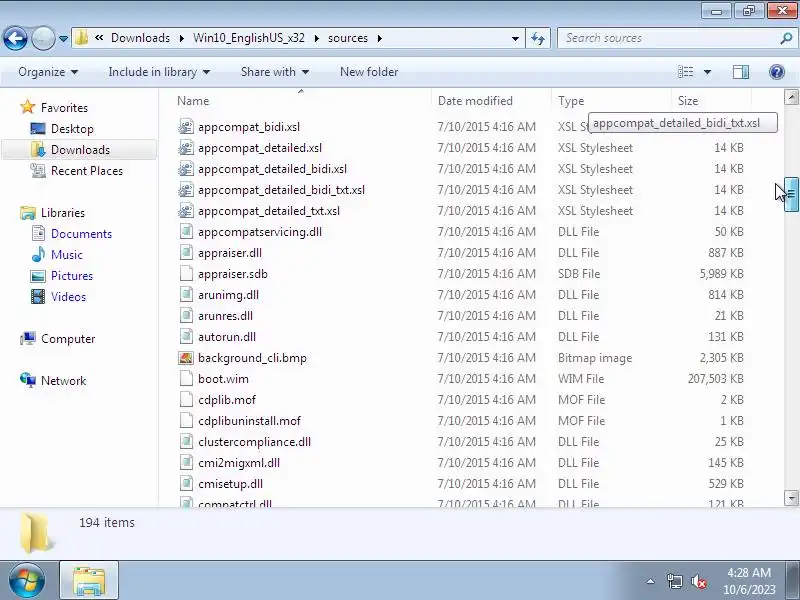This screenshot has width=800, height=600.
Task: Click Windows Explorer taskbar button
Action: [x=89, y=580]
